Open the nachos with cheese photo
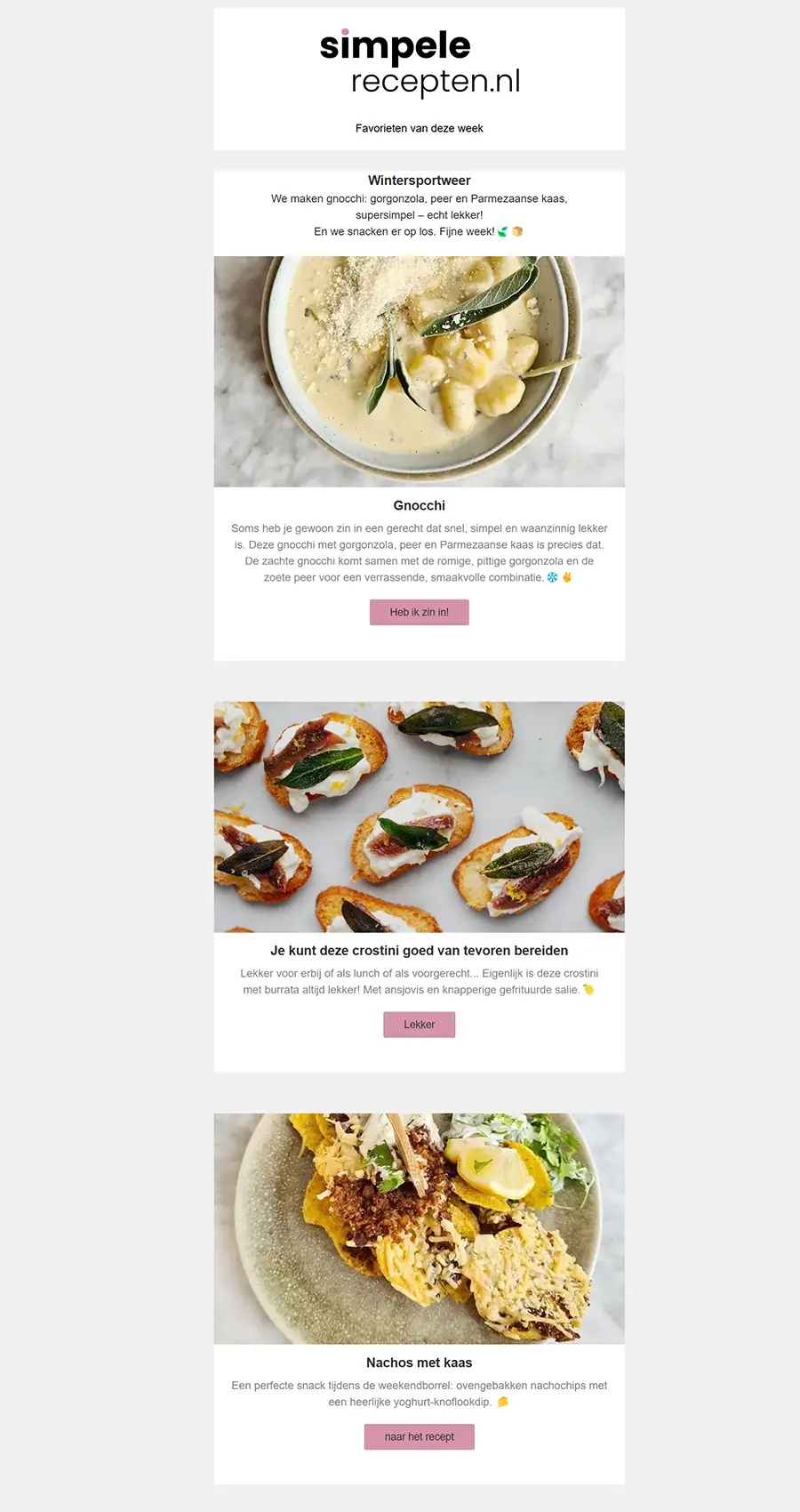Viewport: 800px width, 1512px height. 420,1229
